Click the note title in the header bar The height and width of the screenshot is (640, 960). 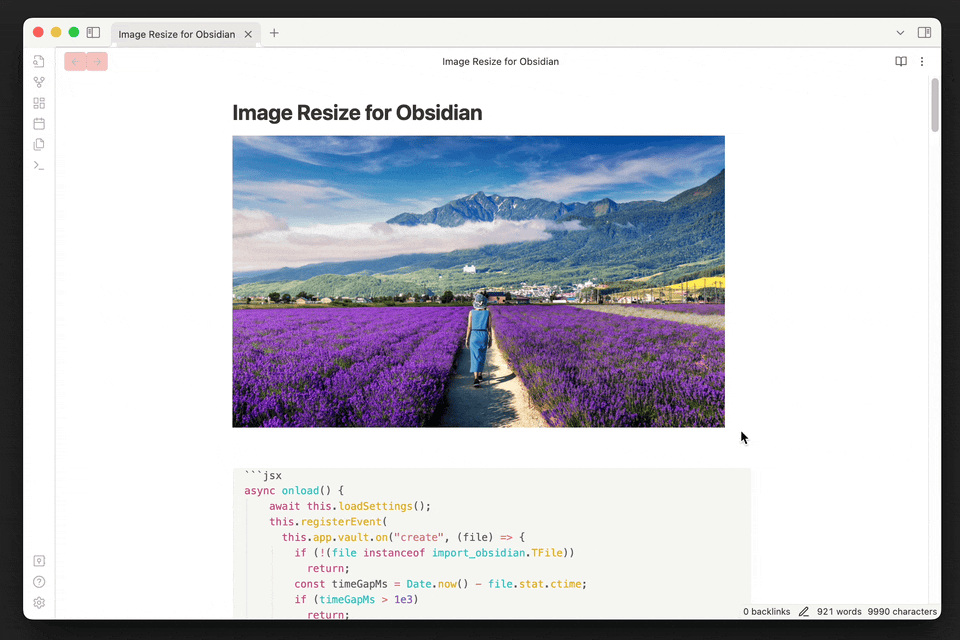click(500, 61)
